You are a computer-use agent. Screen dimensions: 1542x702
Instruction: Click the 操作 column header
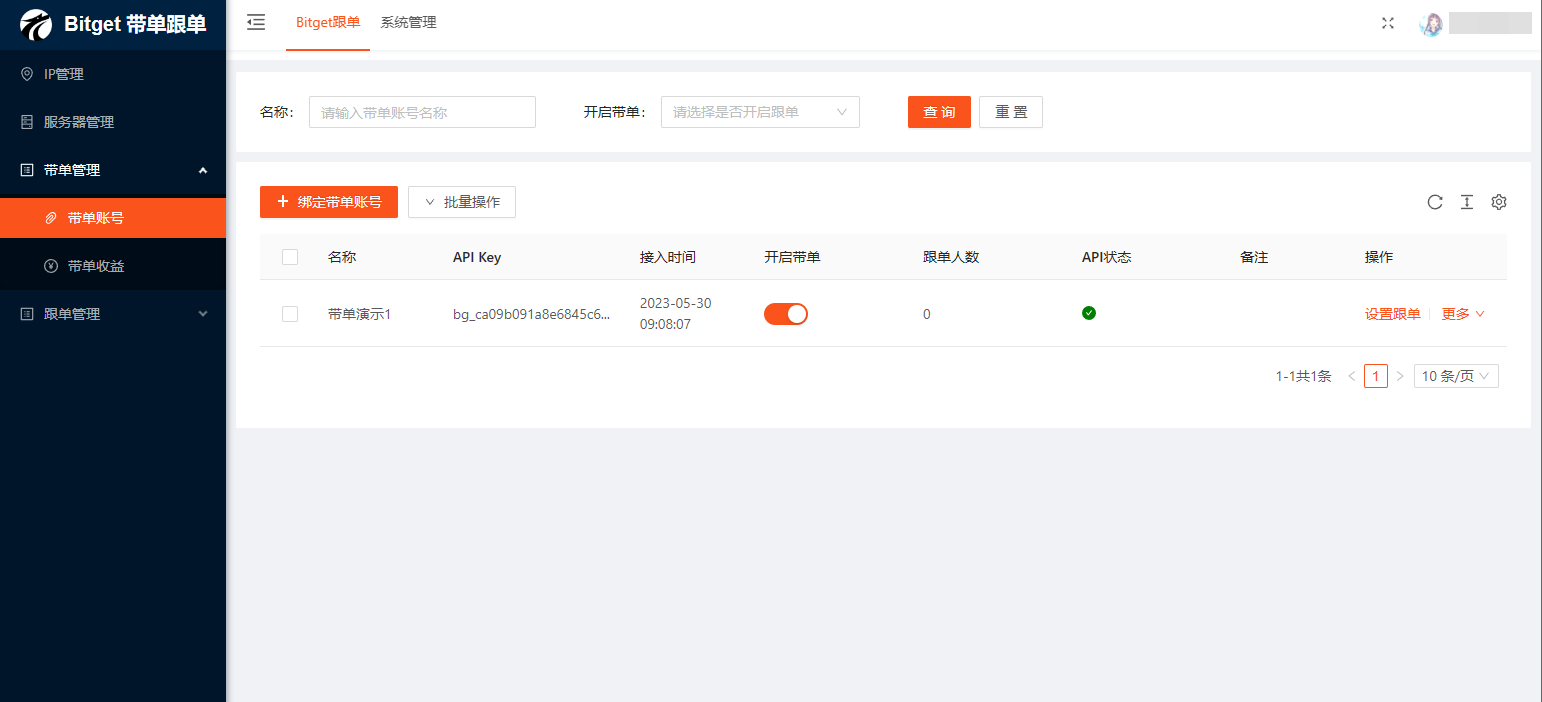click(x=1379, y=257)
